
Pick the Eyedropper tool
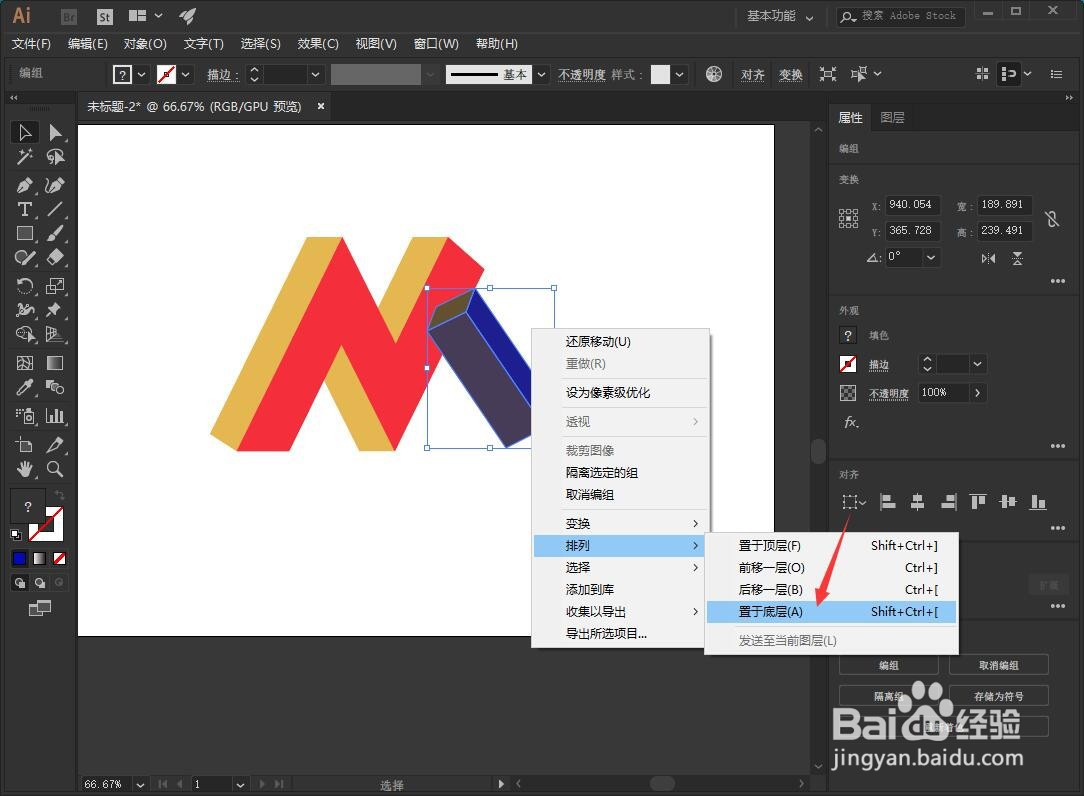[25, 387]
